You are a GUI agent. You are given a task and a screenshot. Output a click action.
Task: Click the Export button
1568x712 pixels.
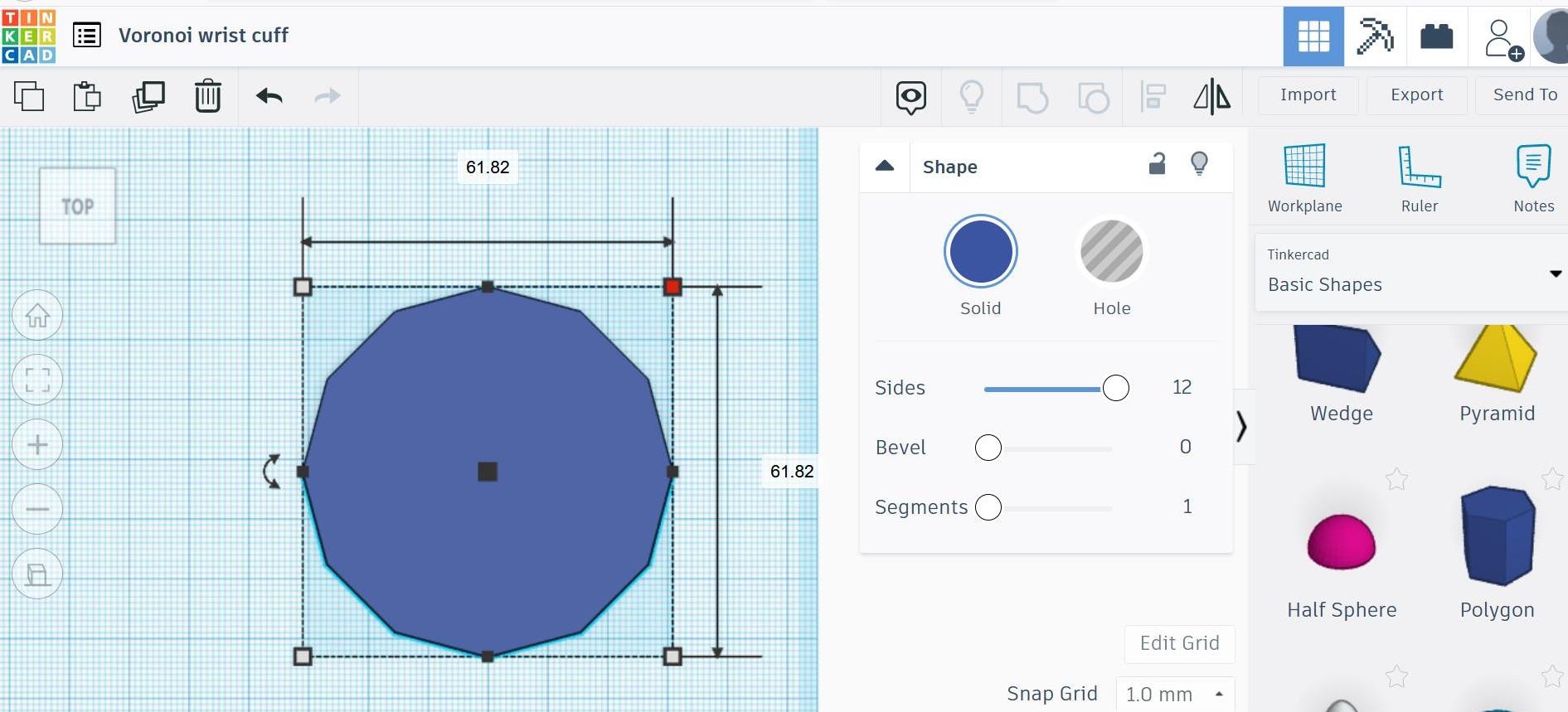(x=1417, y=95)
